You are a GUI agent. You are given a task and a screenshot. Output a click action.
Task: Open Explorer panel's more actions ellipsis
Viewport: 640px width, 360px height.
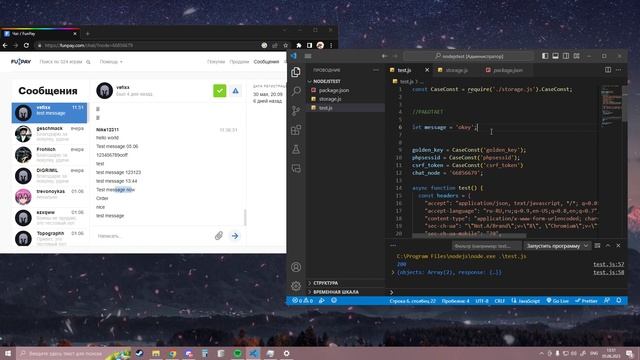376,70
